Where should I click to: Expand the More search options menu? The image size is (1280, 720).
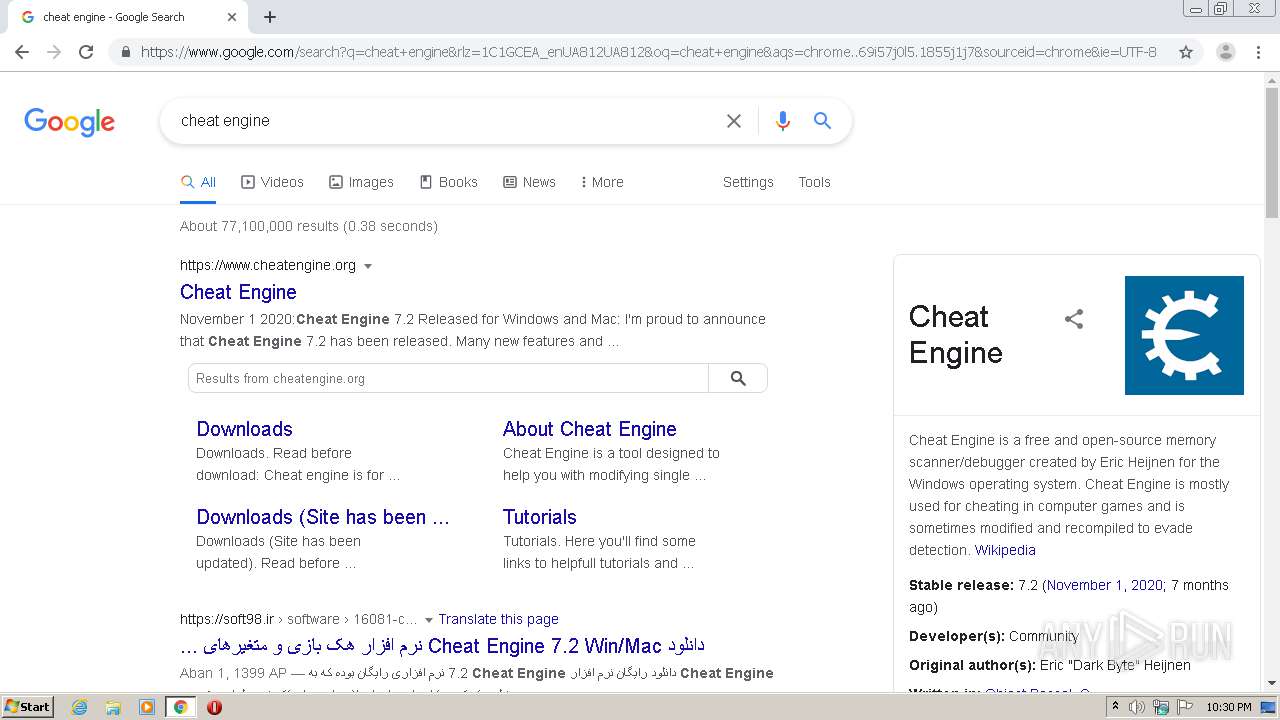click(602, 182)
